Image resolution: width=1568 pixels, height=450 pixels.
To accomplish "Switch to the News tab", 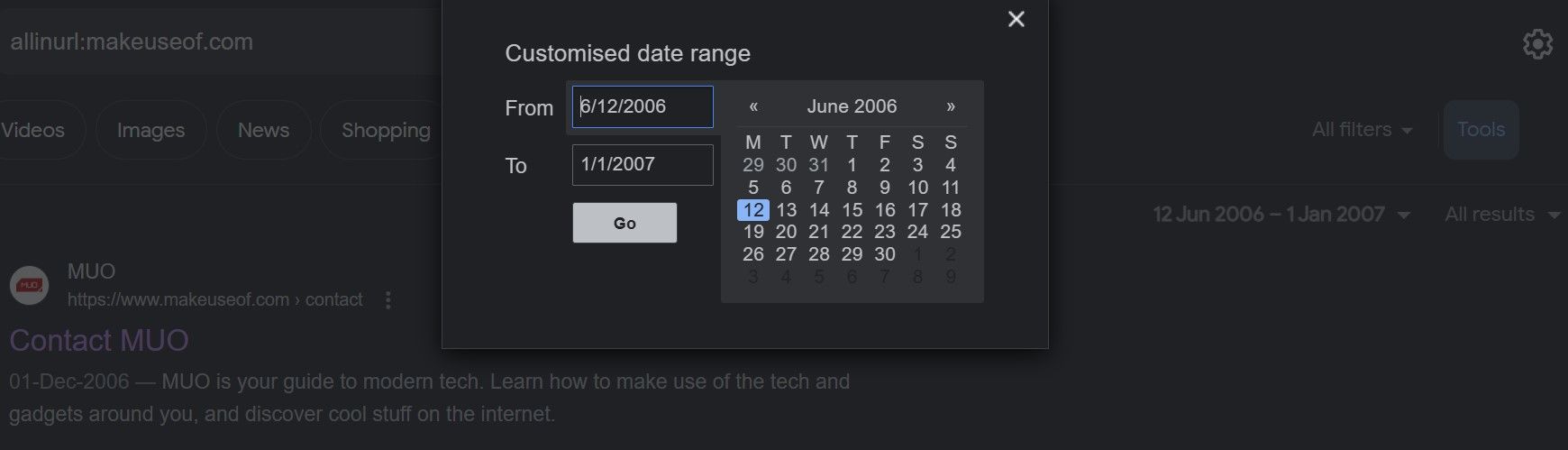I will click(x=263, y=130).
